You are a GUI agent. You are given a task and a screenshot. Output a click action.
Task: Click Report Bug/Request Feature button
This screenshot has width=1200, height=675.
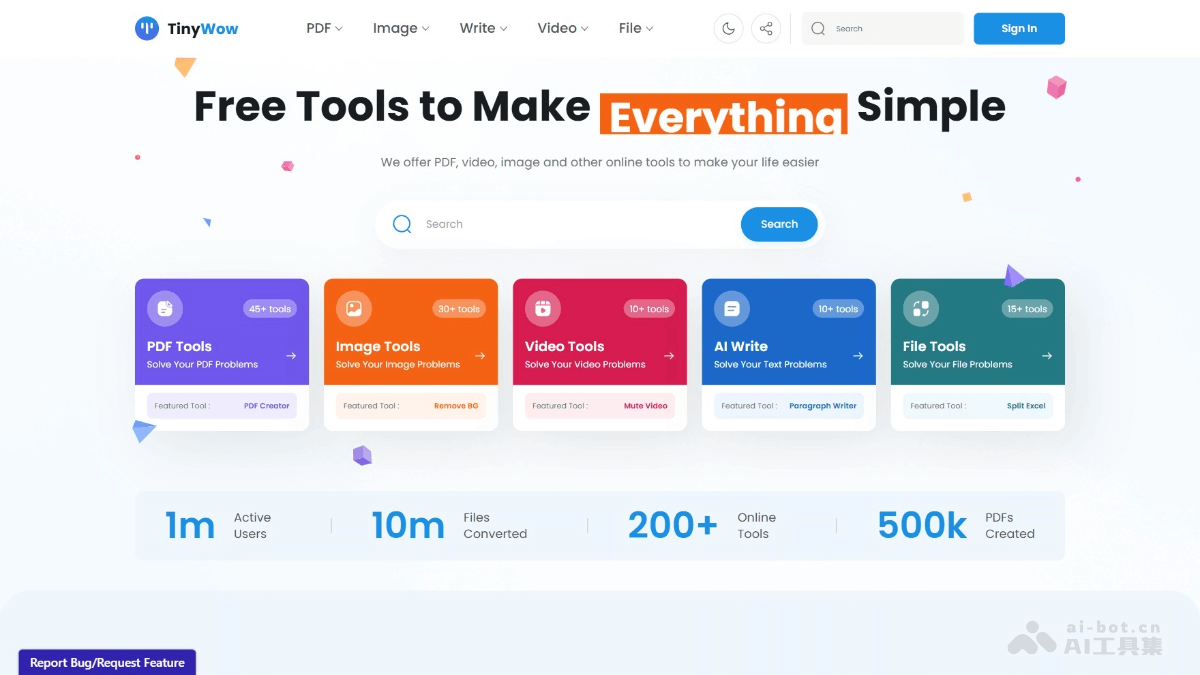107,662
